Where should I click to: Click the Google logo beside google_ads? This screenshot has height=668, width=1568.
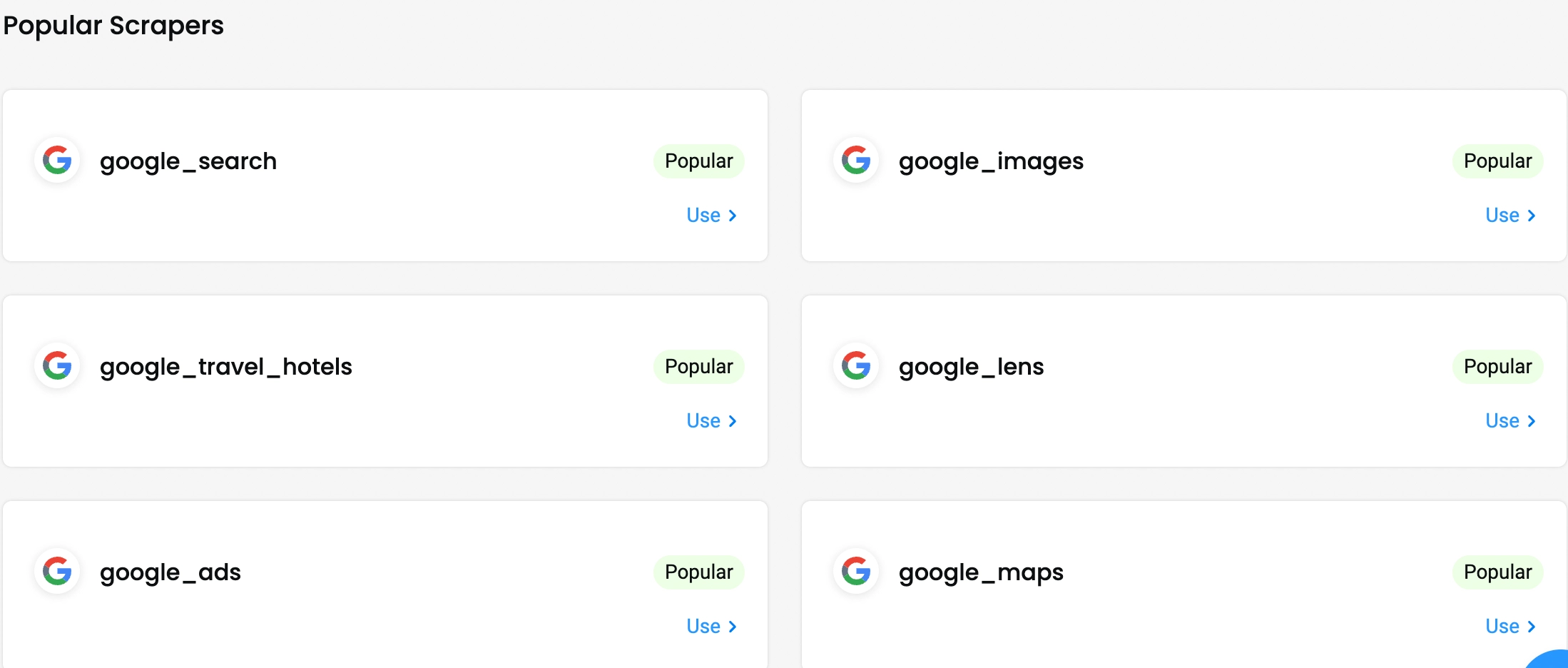click(x=57, y=571)
